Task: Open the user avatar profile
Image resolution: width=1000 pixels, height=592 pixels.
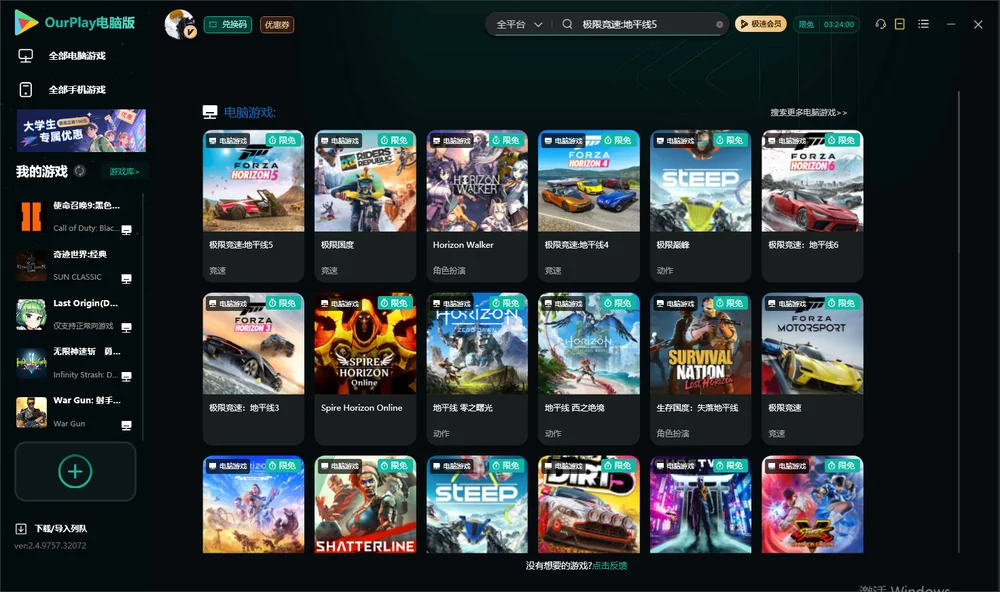Action: click(179, 24)
